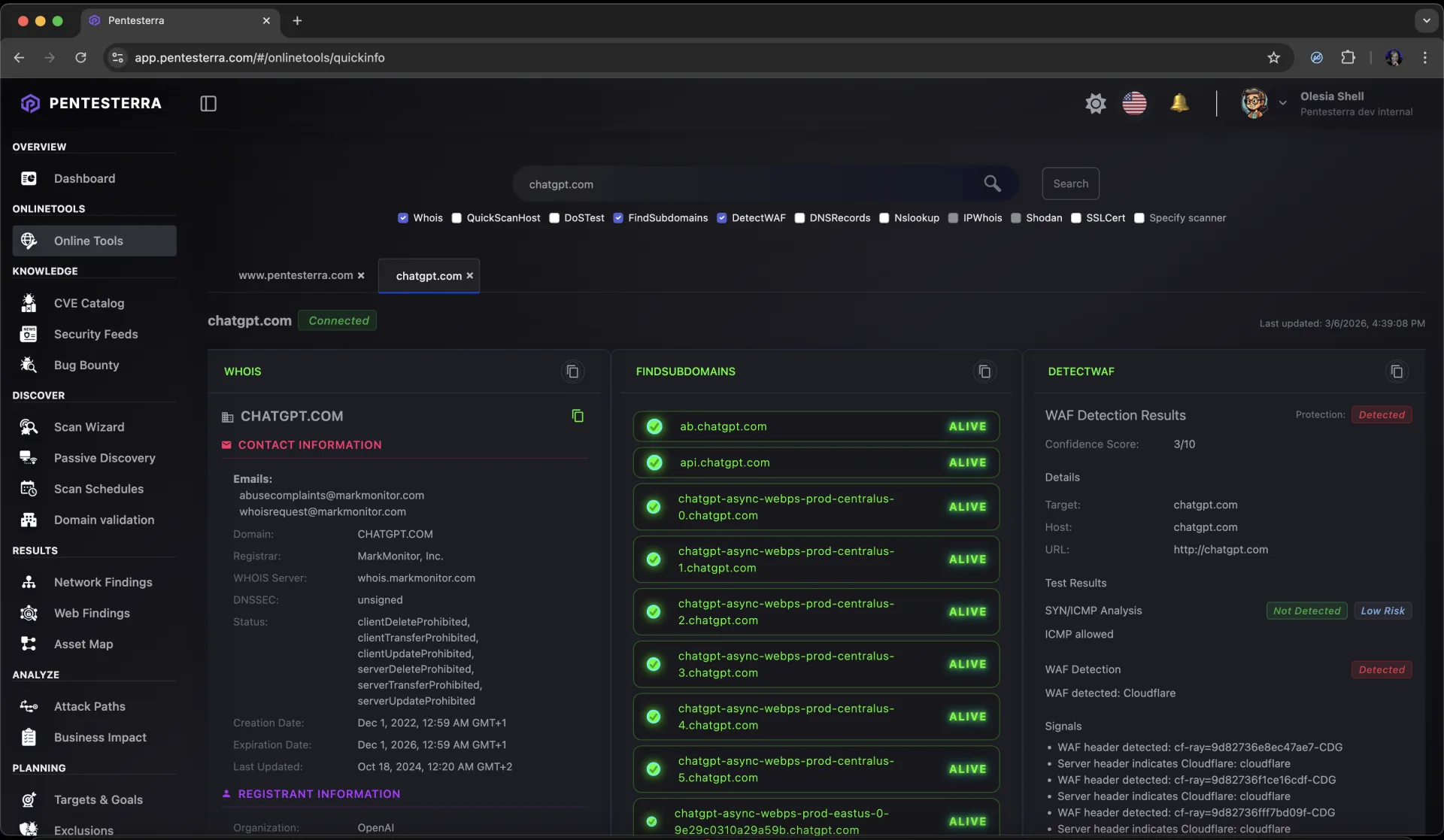The width and height of the screenshot is (1444, 840).
Task: Copy CHATGPT.COM whois record via green icon
Action: point(578,416)
